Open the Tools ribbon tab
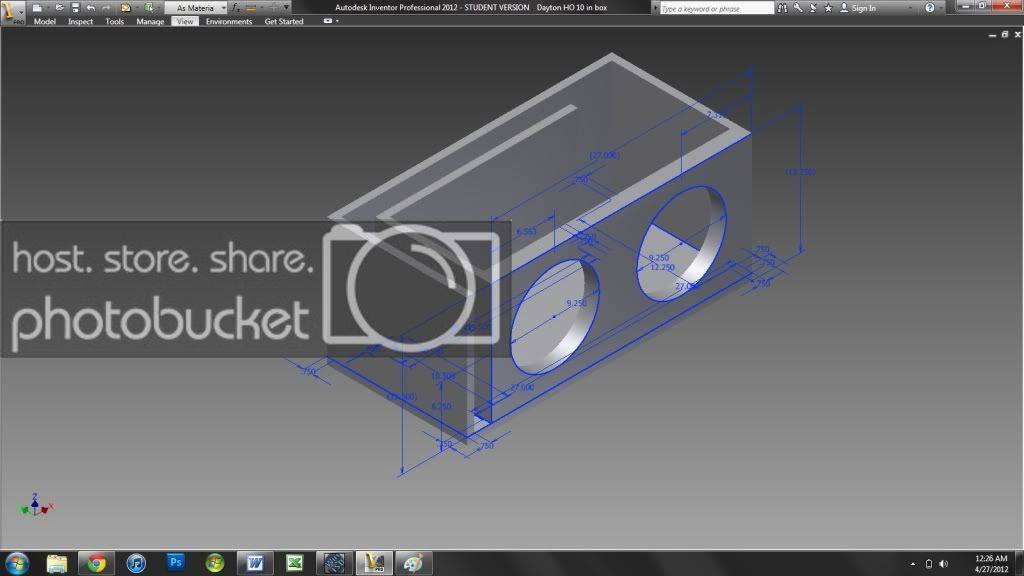Image resolution: width=1024 pixels, height=576 pixels. [x=114, y=22]
